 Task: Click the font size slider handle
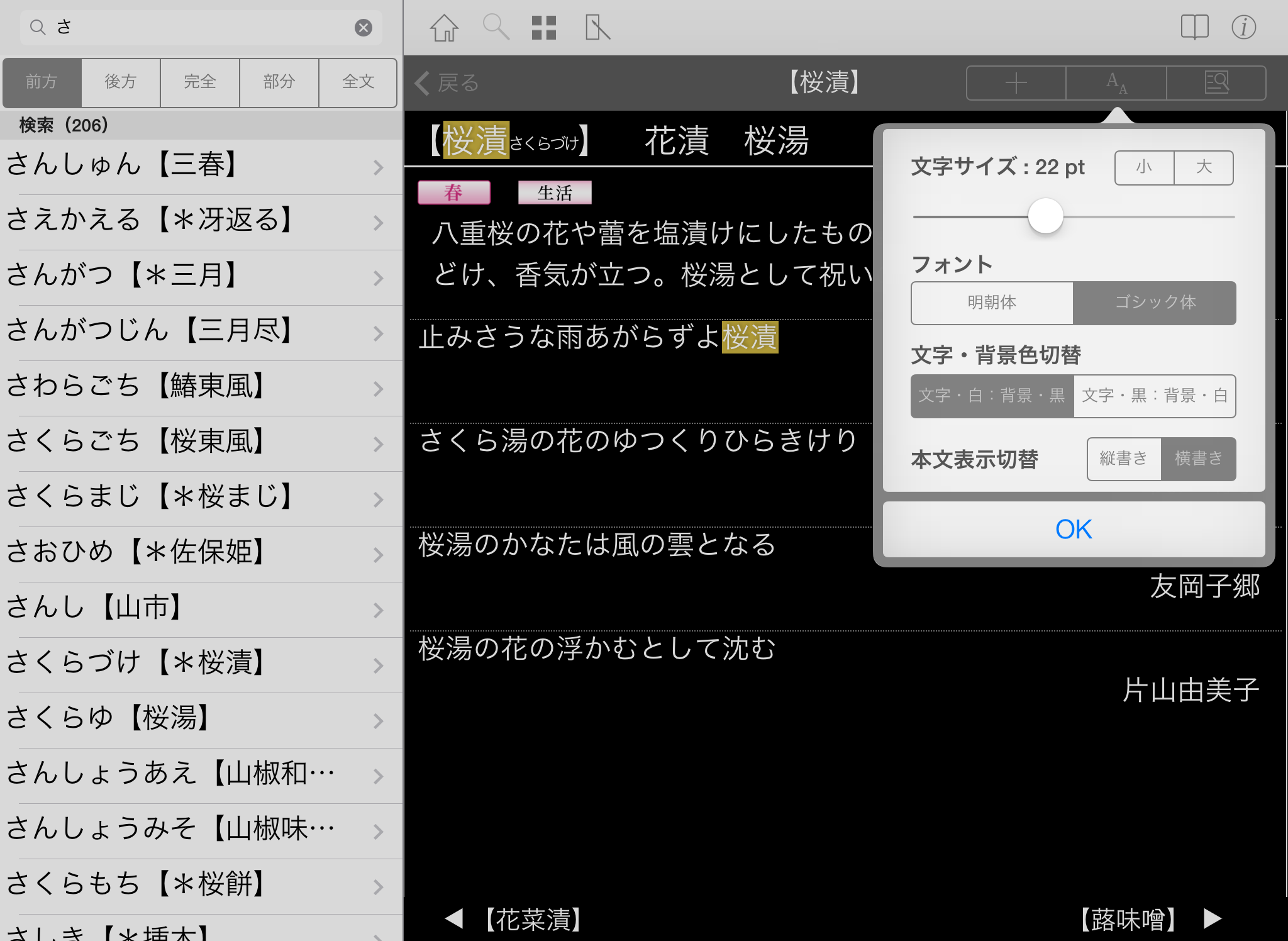[x=1045, y=216]
